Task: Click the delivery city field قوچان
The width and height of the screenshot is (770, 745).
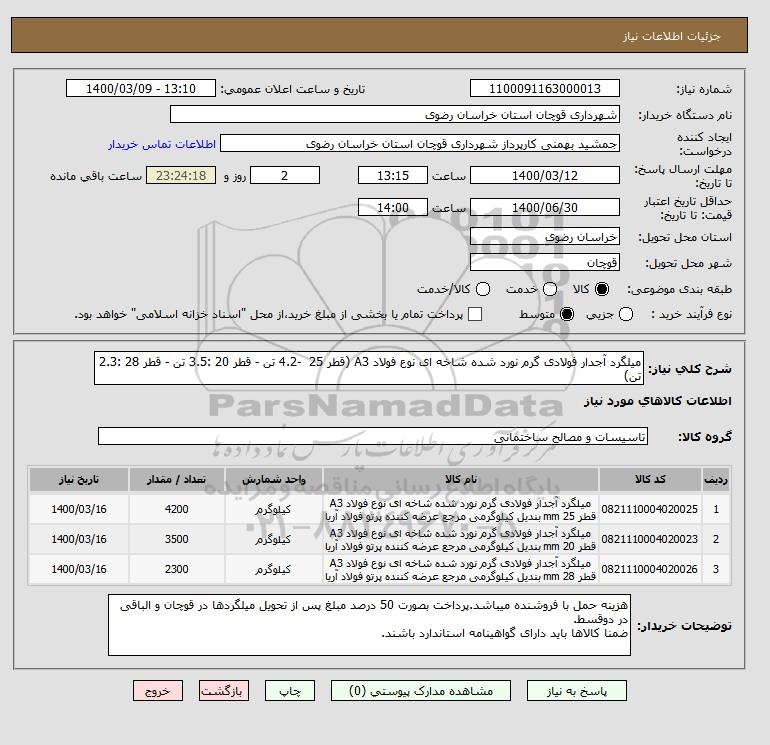Action: pyautogui.click(x=545, y=262)
